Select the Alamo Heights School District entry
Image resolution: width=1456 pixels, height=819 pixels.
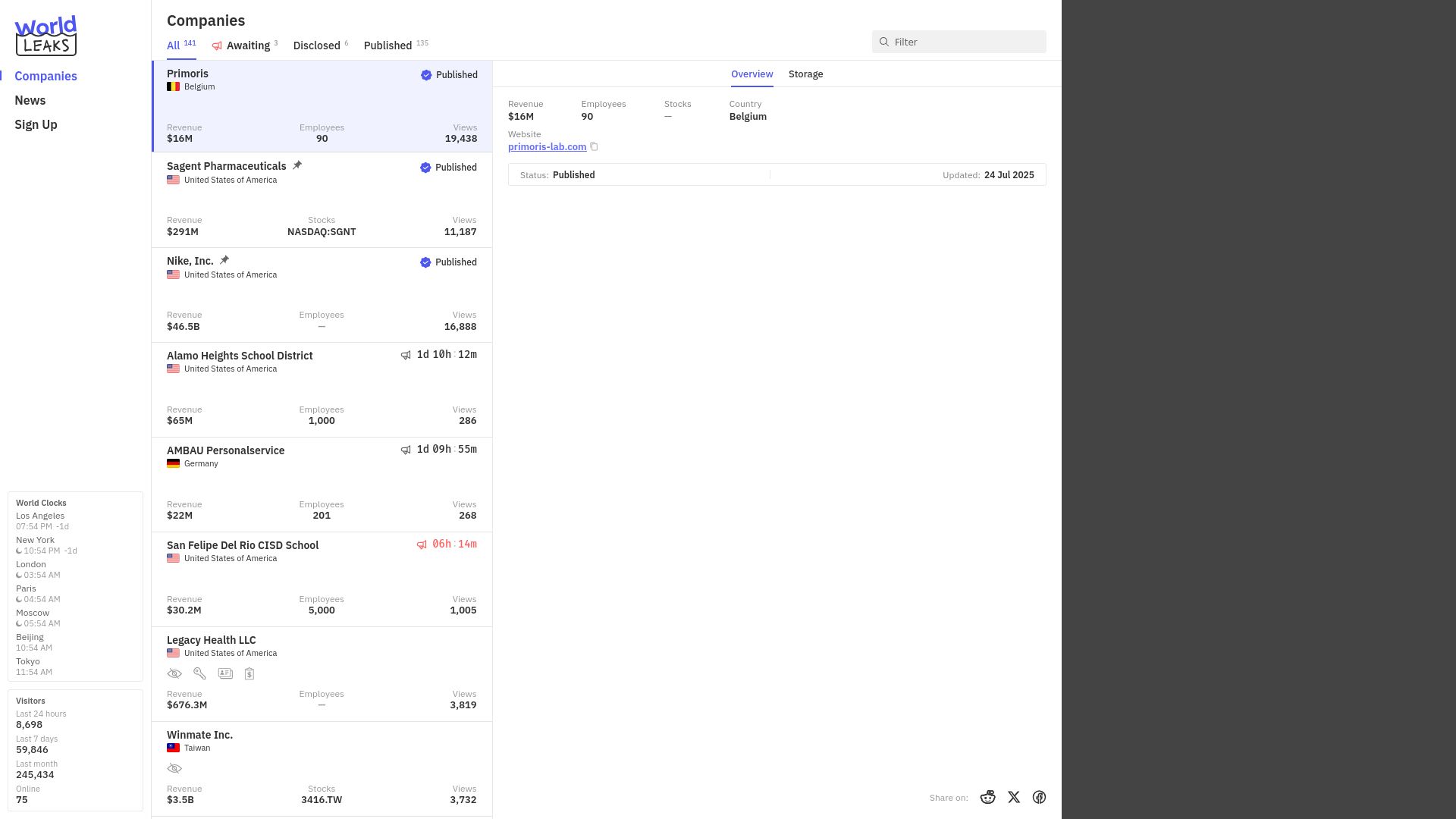click(322, 390)
